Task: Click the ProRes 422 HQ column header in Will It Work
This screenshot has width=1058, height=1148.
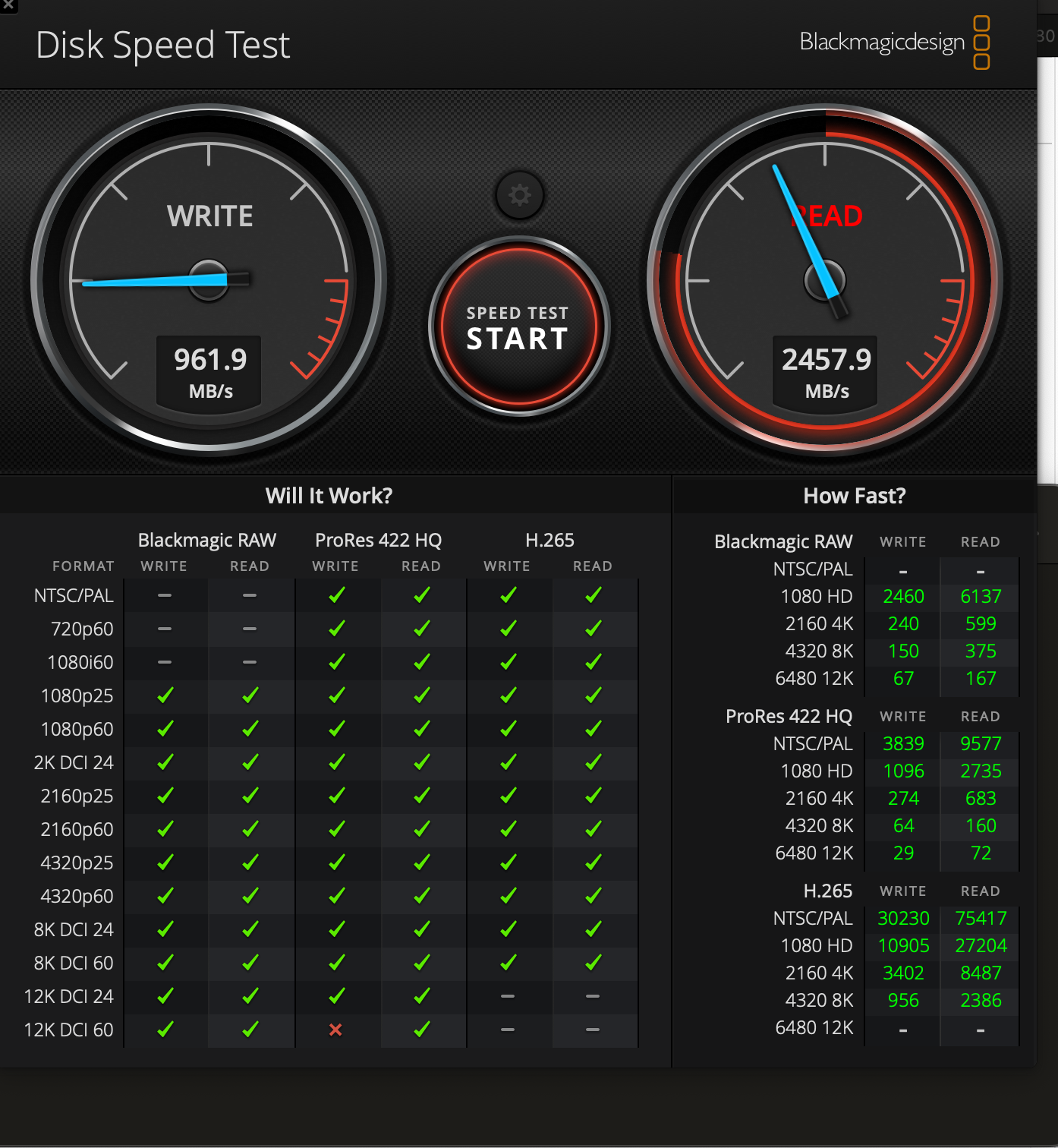Action: coord(378,540)
